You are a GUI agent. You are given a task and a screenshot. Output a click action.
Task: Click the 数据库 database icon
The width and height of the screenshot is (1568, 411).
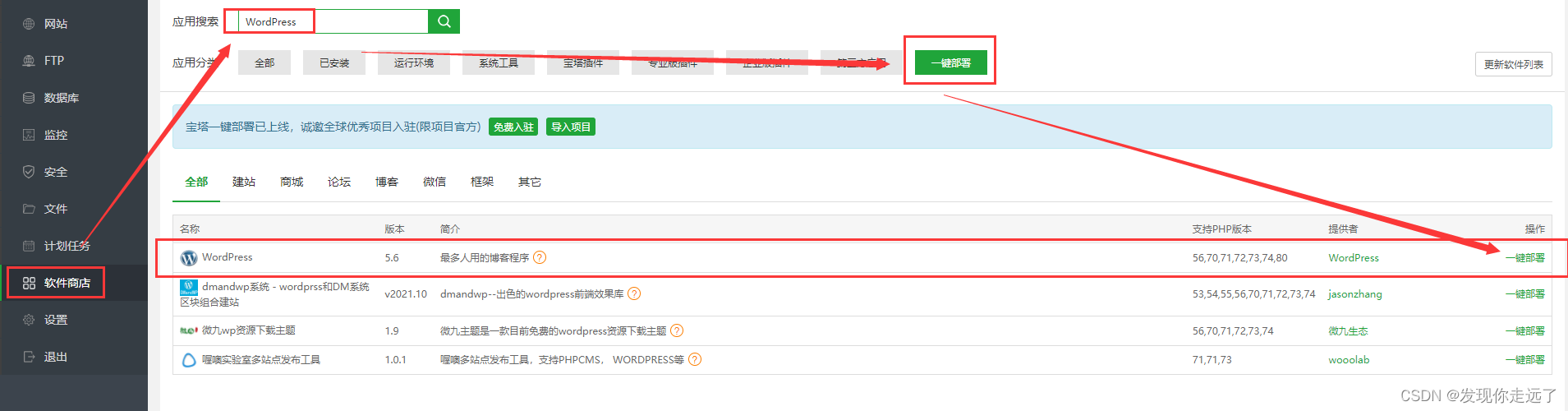pyautogui.click(x=29, y=98)
